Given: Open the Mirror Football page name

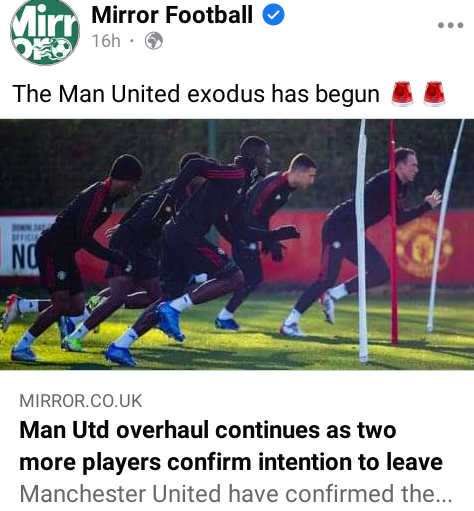Looking at the screenshot, I should pos(172,15).
